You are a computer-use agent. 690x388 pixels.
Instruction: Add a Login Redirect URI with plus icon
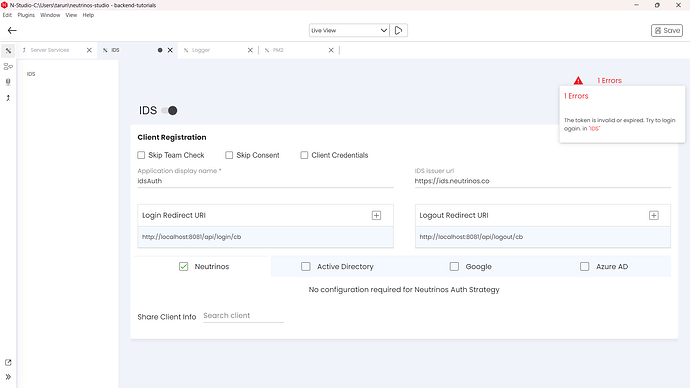point(376,215)
